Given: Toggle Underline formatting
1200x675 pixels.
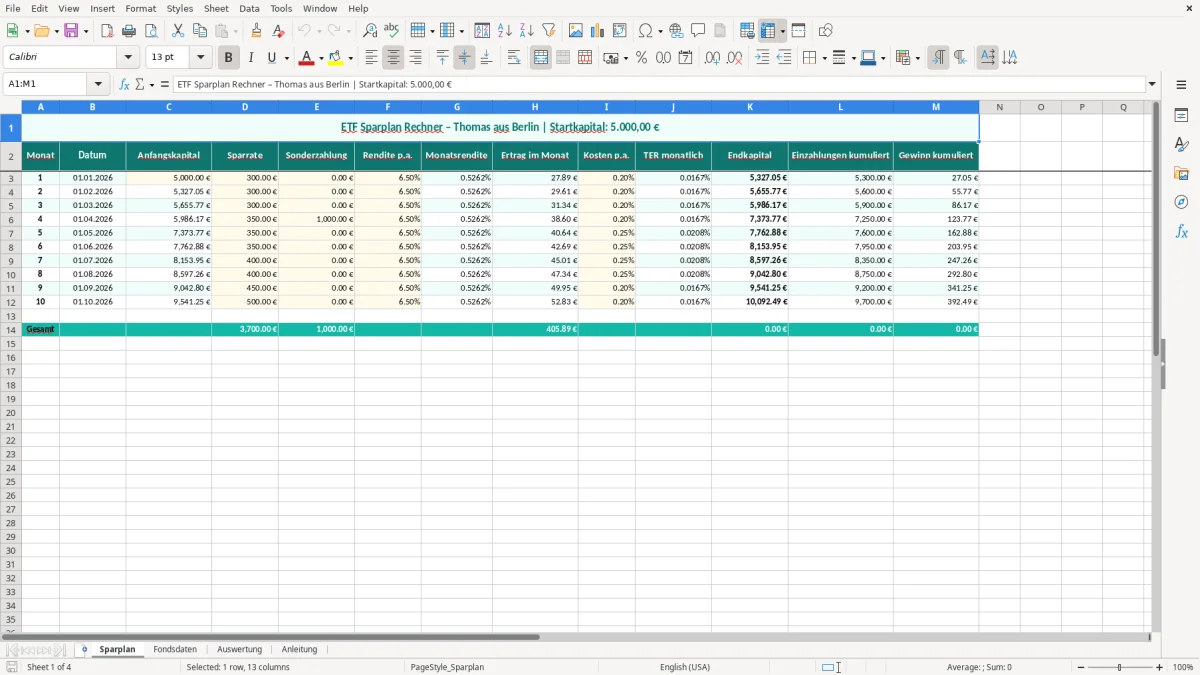Looking at the screenshot, I should (271, 58).
